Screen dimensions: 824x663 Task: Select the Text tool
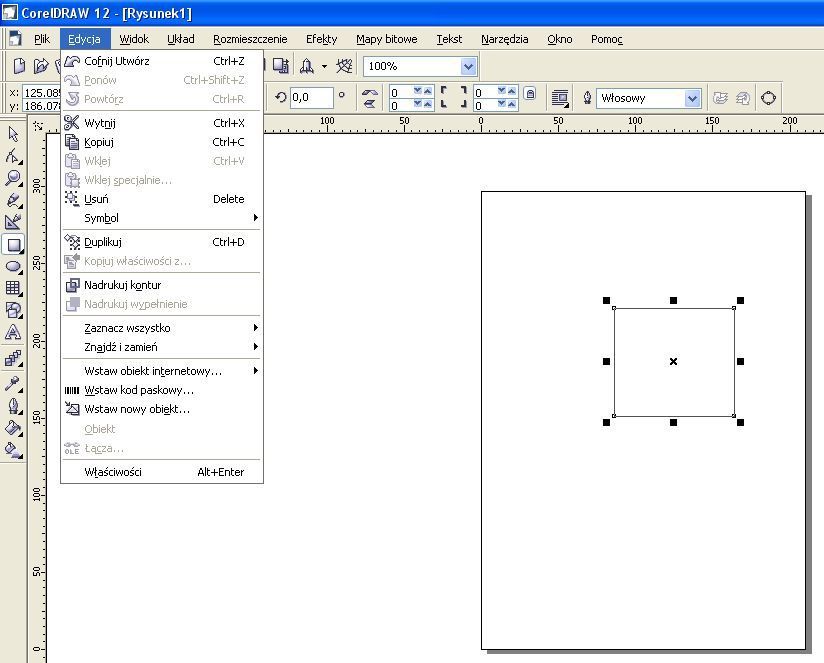pyautogui.click(x=13, y=333)
